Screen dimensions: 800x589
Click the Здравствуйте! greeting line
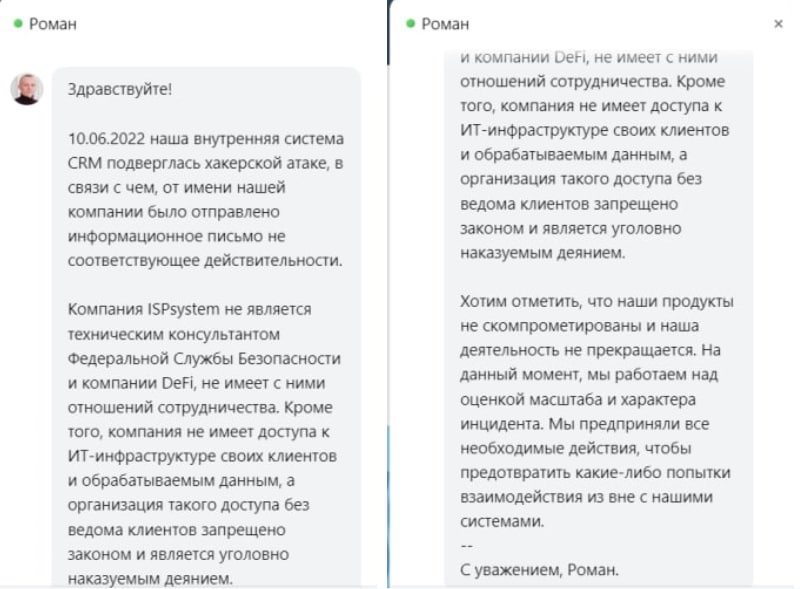coord(119,89)
